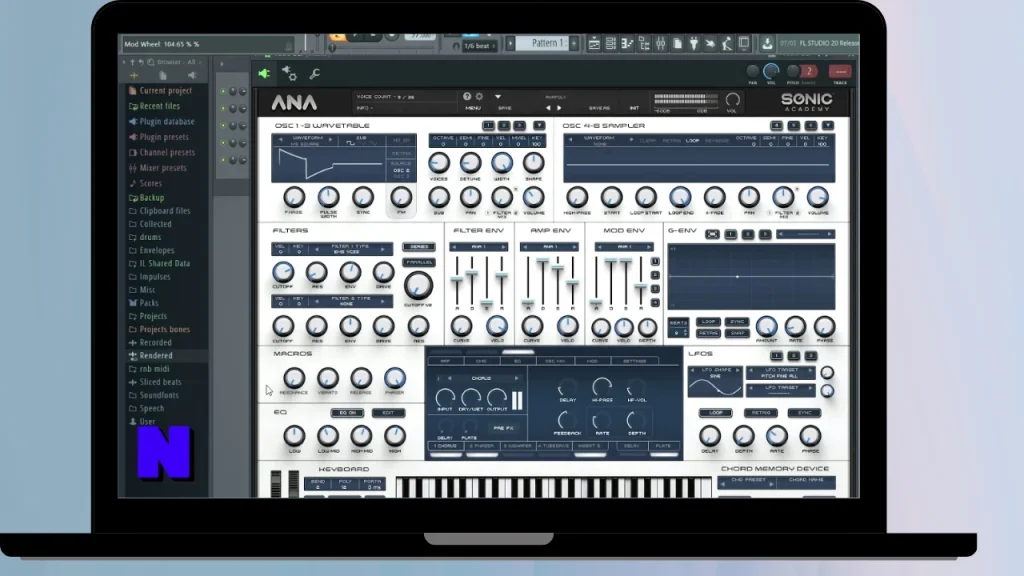The image size is (1024, 576).
Task: Click ANA help question mark icon
Action: coord(467,97)
